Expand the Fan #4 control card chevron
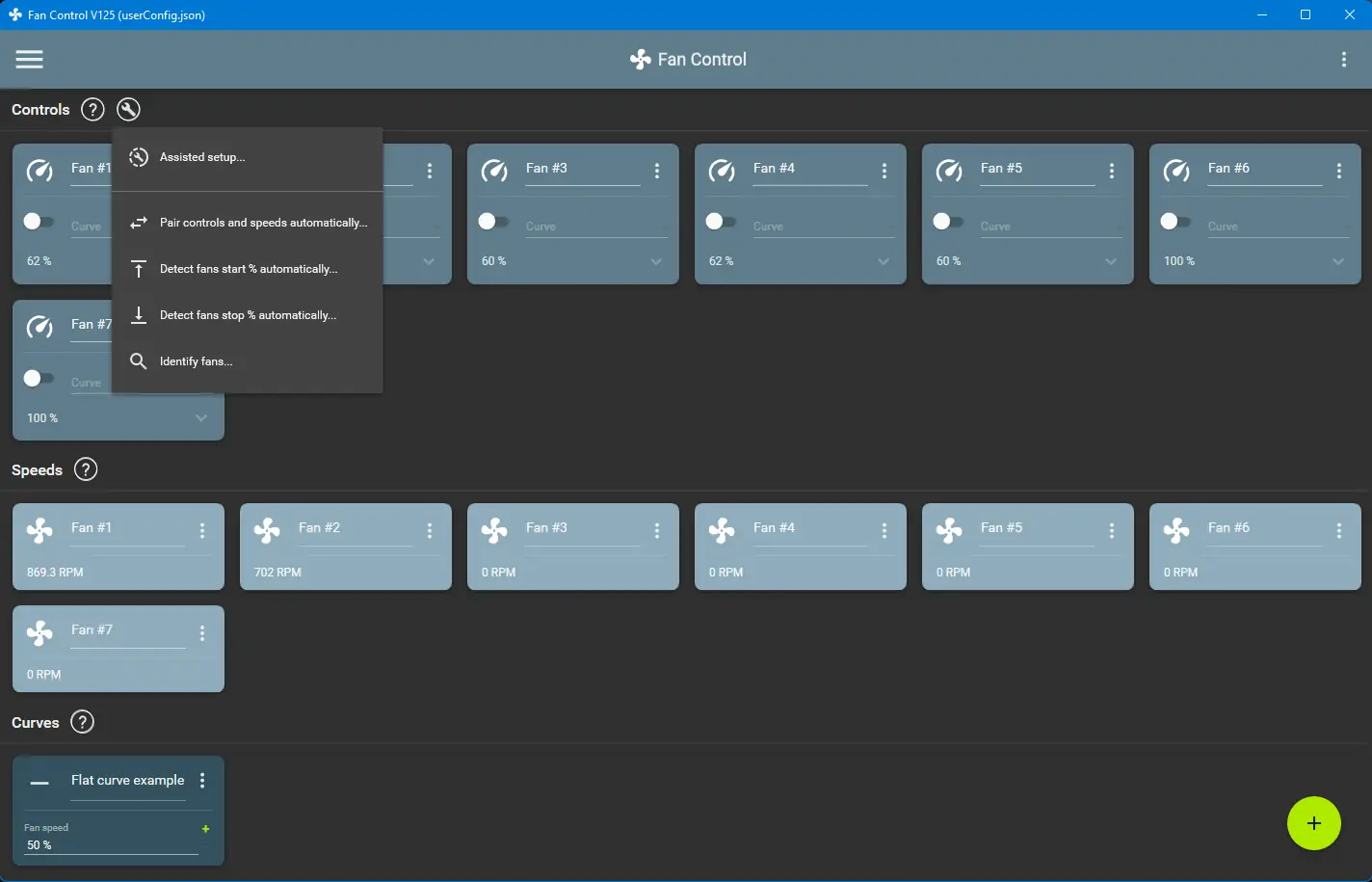The width and height of the screenshot is (1372, 882). click(x=884, y=261)
